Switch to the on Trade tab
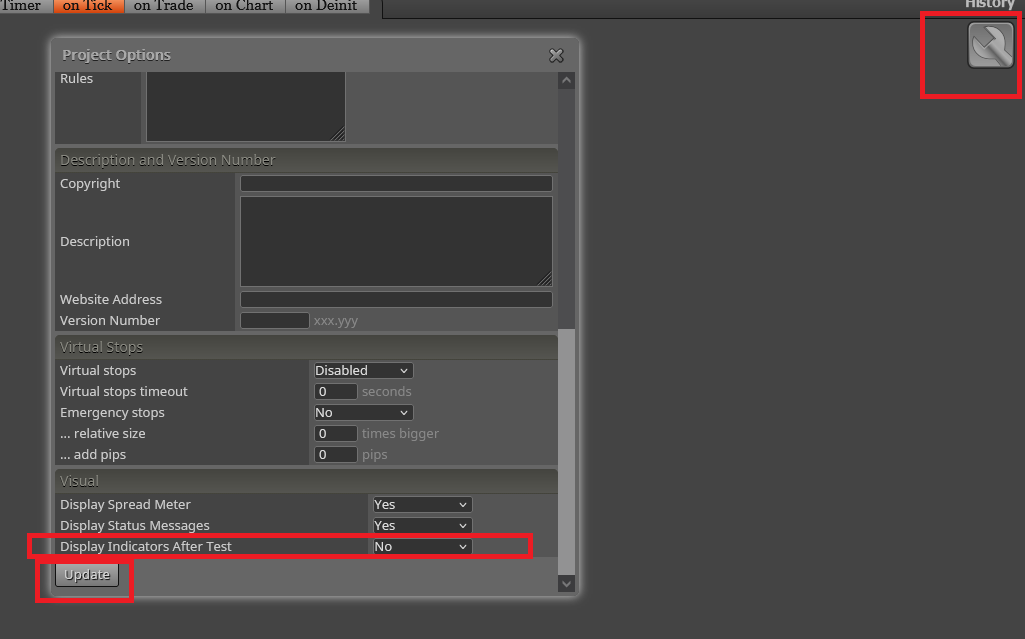1025x639 pixels. point(164,6)
